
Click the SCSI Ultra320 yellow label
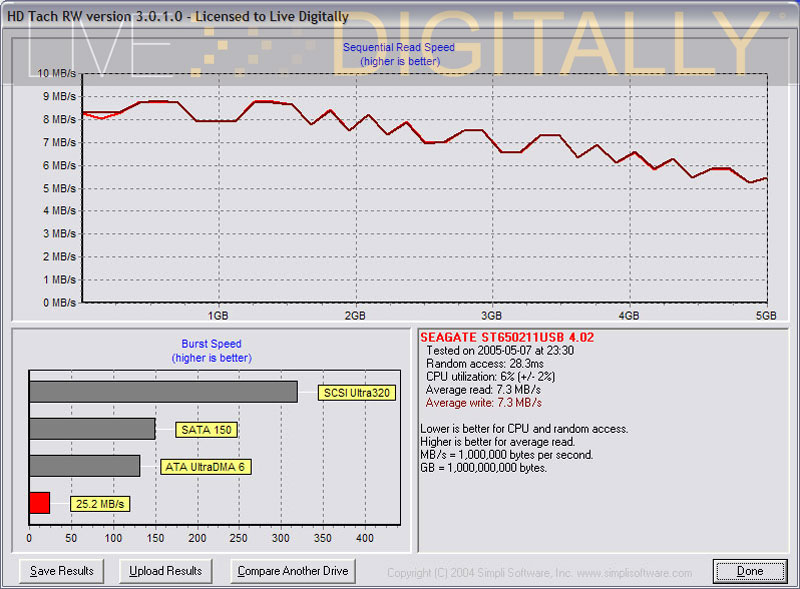pyautogui.click(x=356, y=393)
